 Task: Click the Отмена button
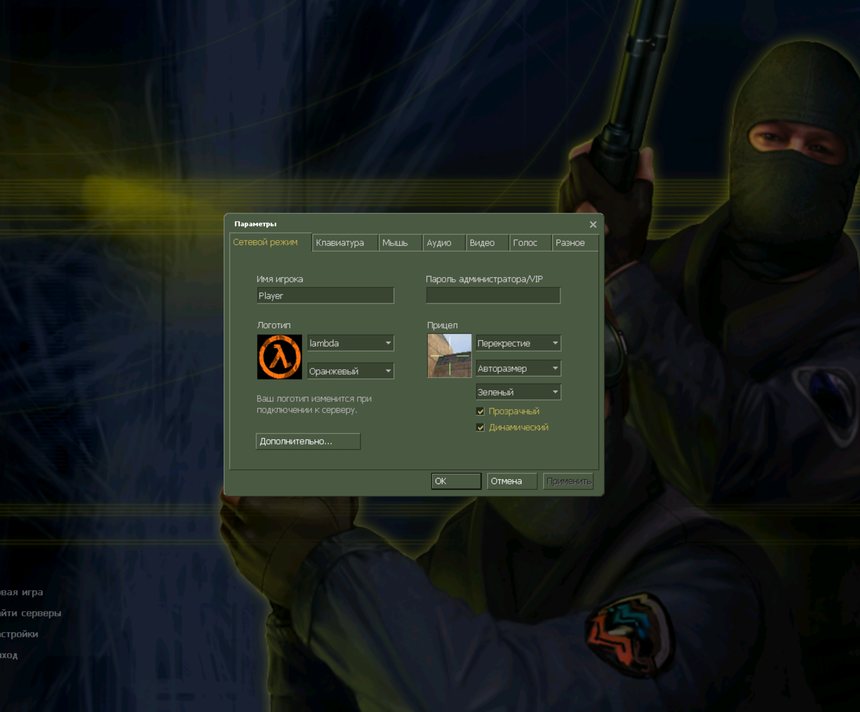click(512, 481)
